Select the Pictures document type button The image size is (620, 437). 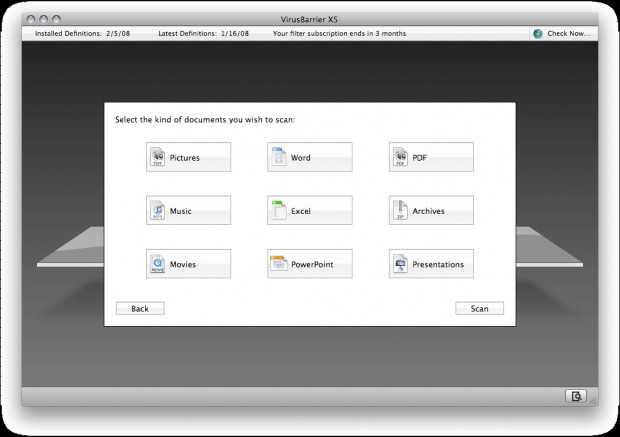point(188,157)
